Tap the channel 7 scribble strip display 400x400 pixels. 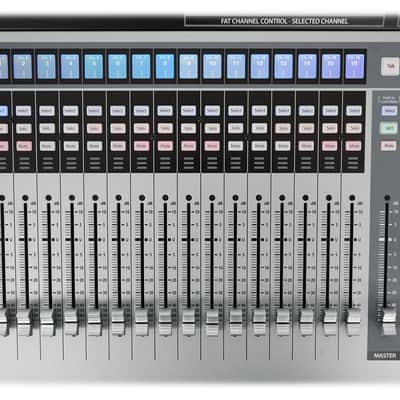[x=141, y=67]
